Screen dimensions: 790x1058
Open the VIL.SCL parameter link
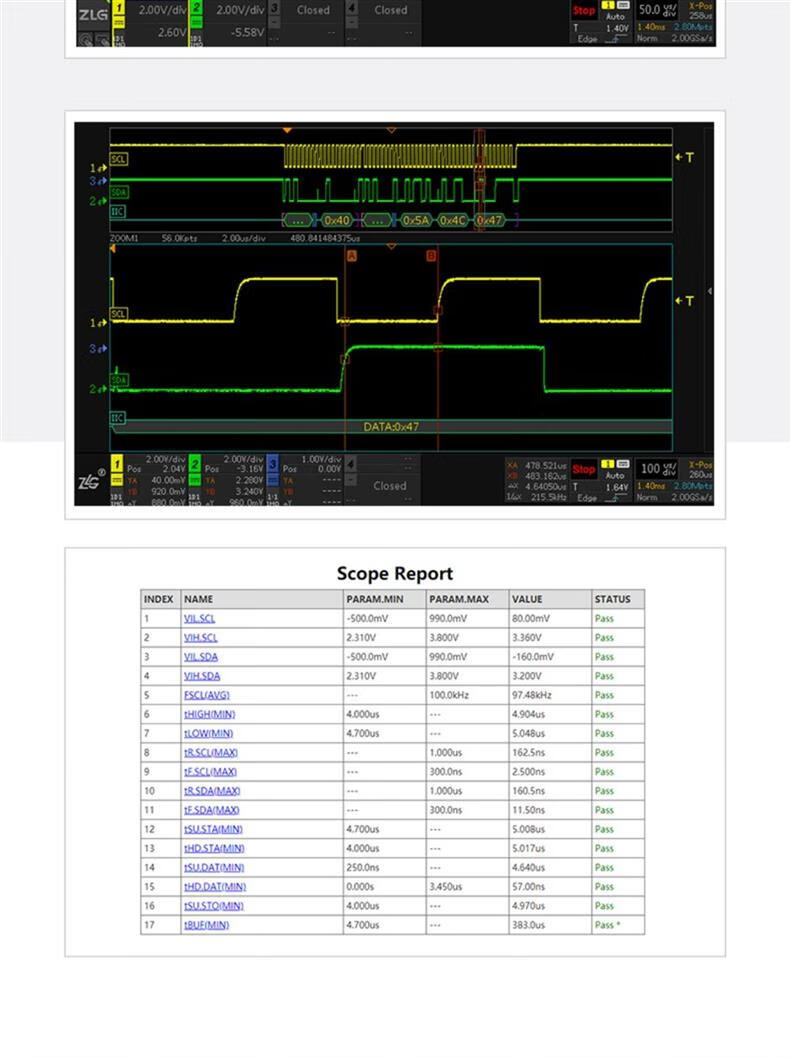click(199, 618)
